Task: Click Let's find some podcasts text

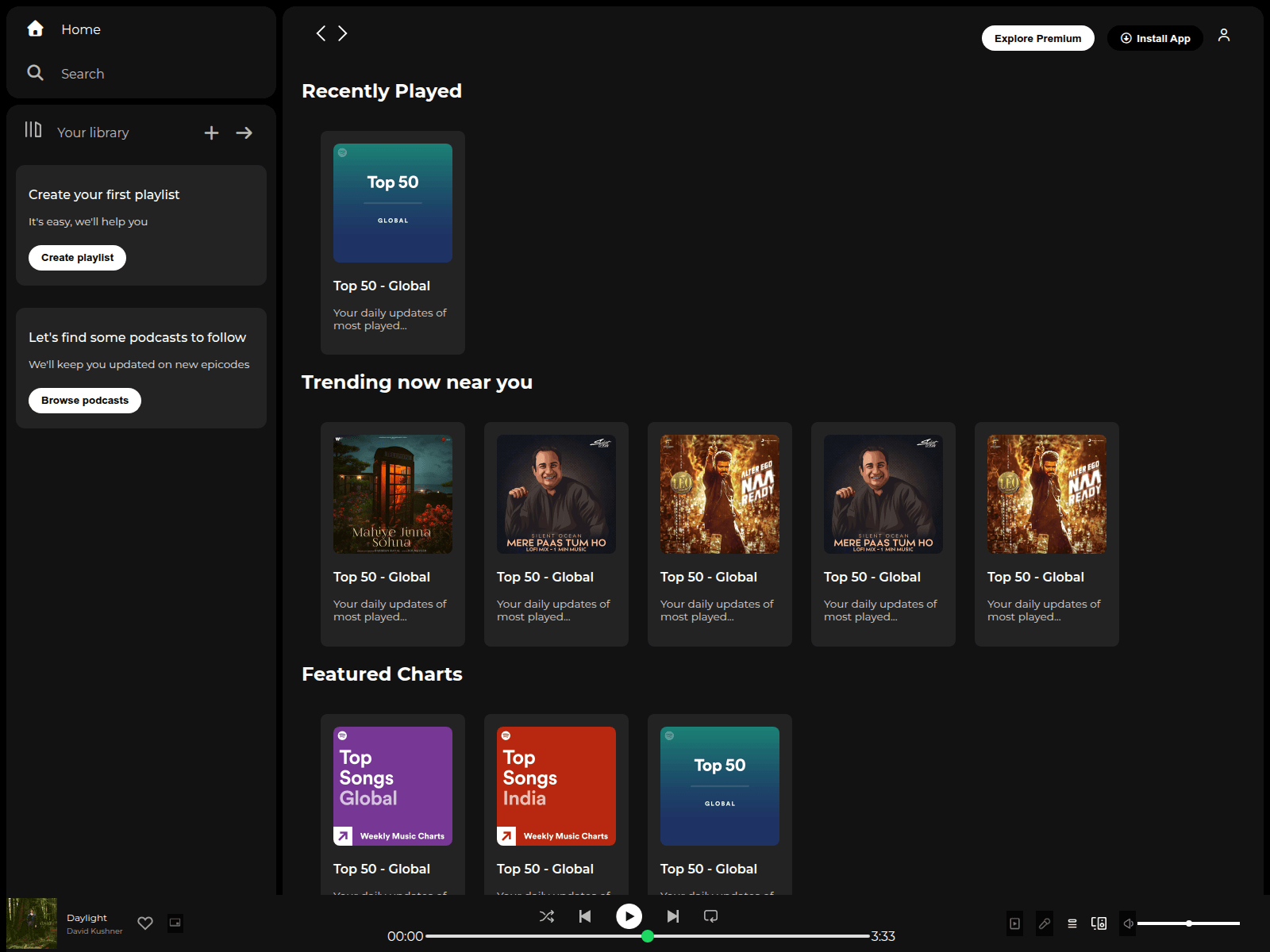Action: pos(137,337)
